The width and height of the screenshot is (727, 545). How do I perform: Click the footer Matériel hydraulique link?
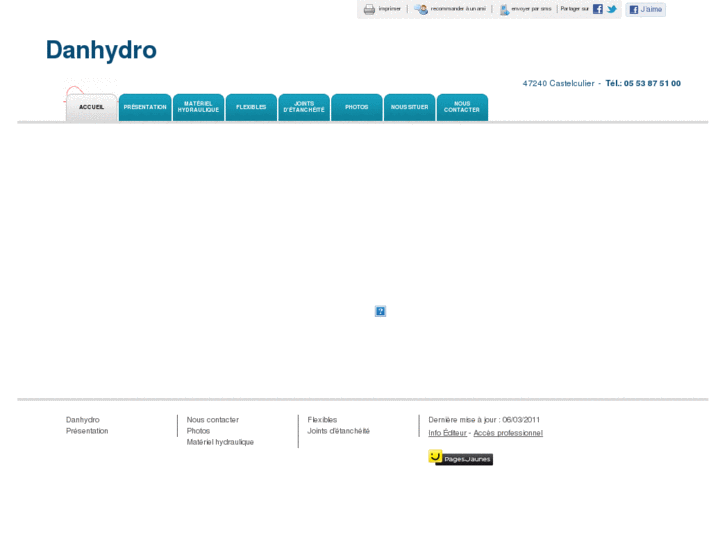pyautogui.click(x=220, y=442)
